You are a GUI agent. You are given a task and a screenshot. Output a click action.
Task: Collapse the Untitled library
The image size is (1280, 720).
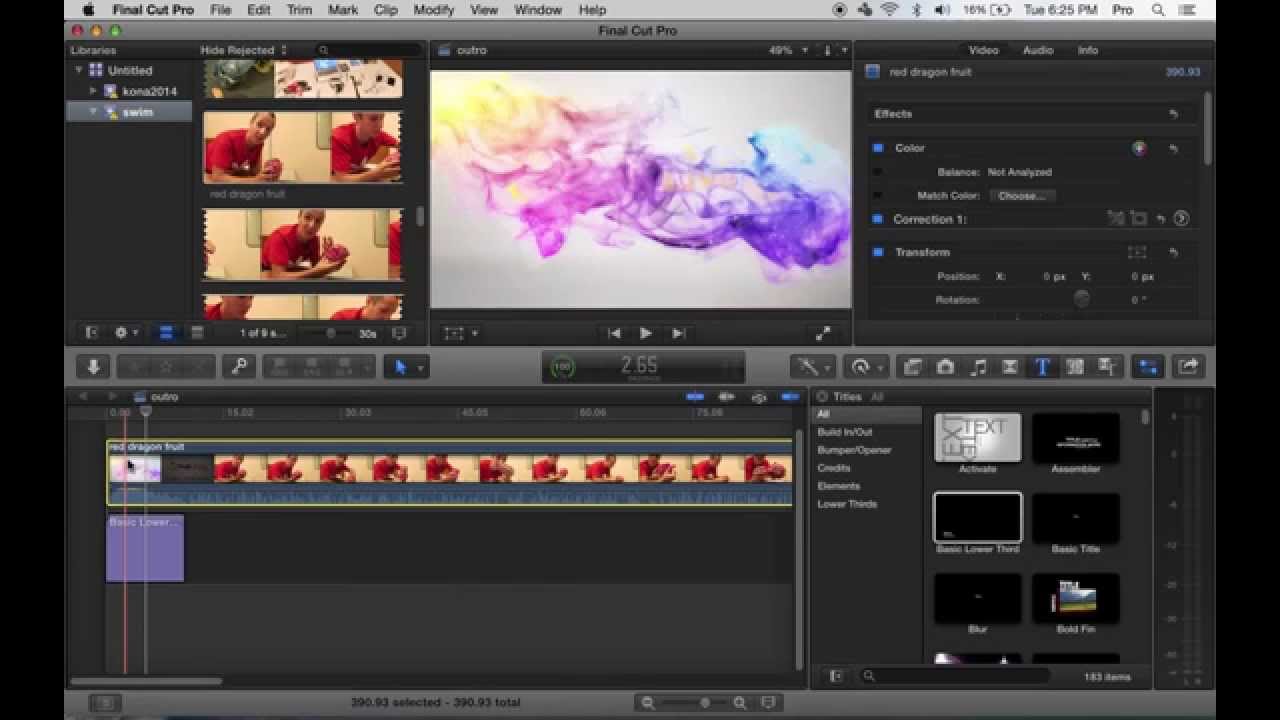tap(79, 70)
